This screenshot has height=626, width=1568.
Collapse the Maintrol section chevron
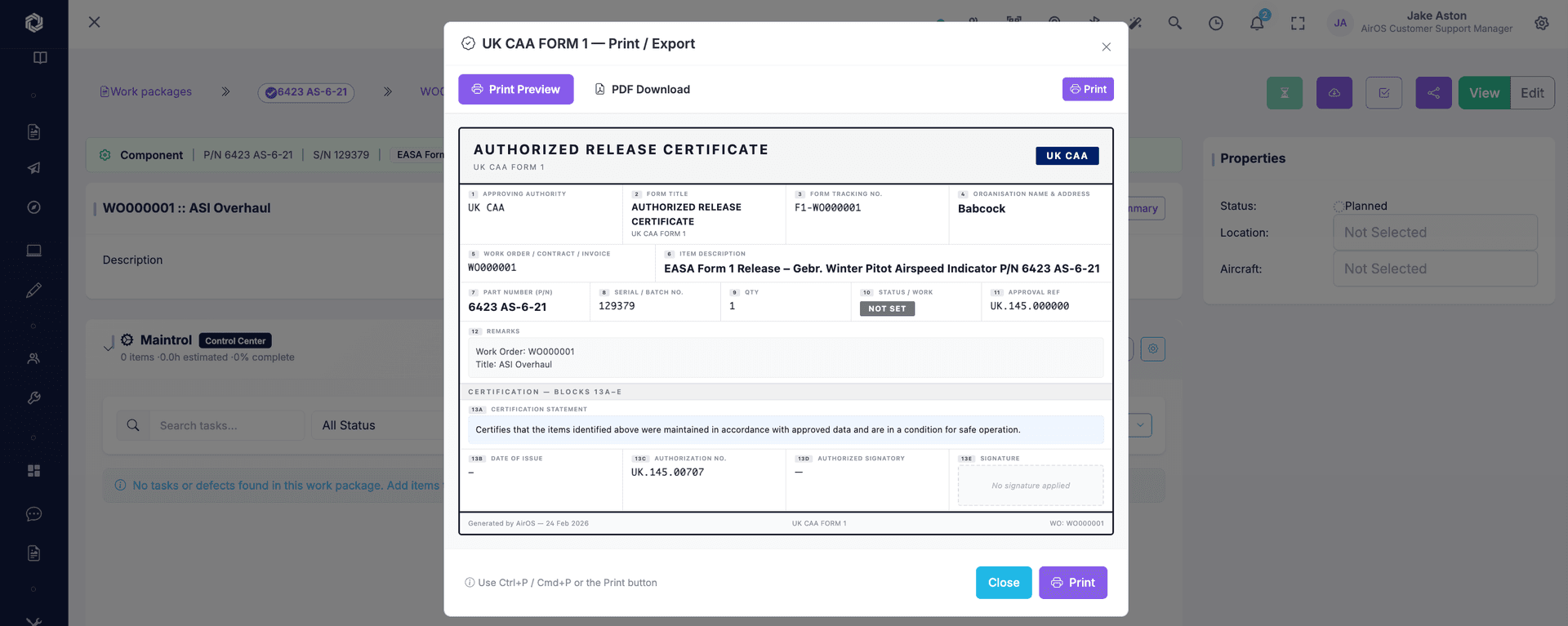(x=109, y=347)
